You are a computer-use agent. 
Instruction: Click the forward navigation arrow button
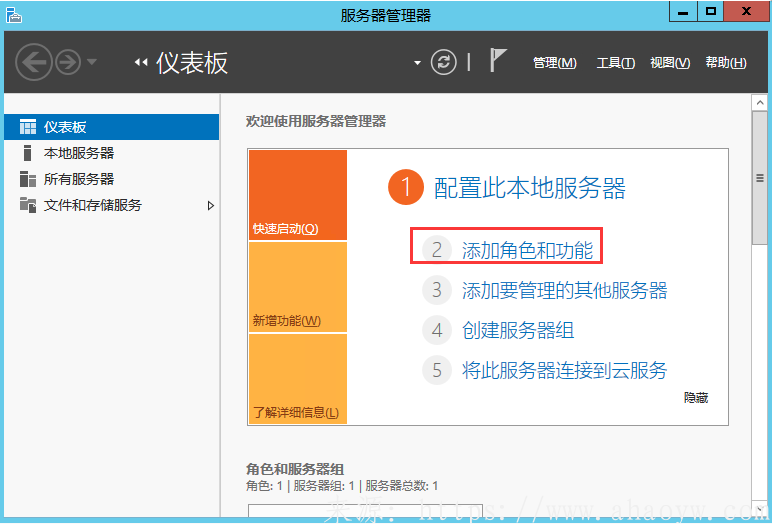[x=67, y=62]
